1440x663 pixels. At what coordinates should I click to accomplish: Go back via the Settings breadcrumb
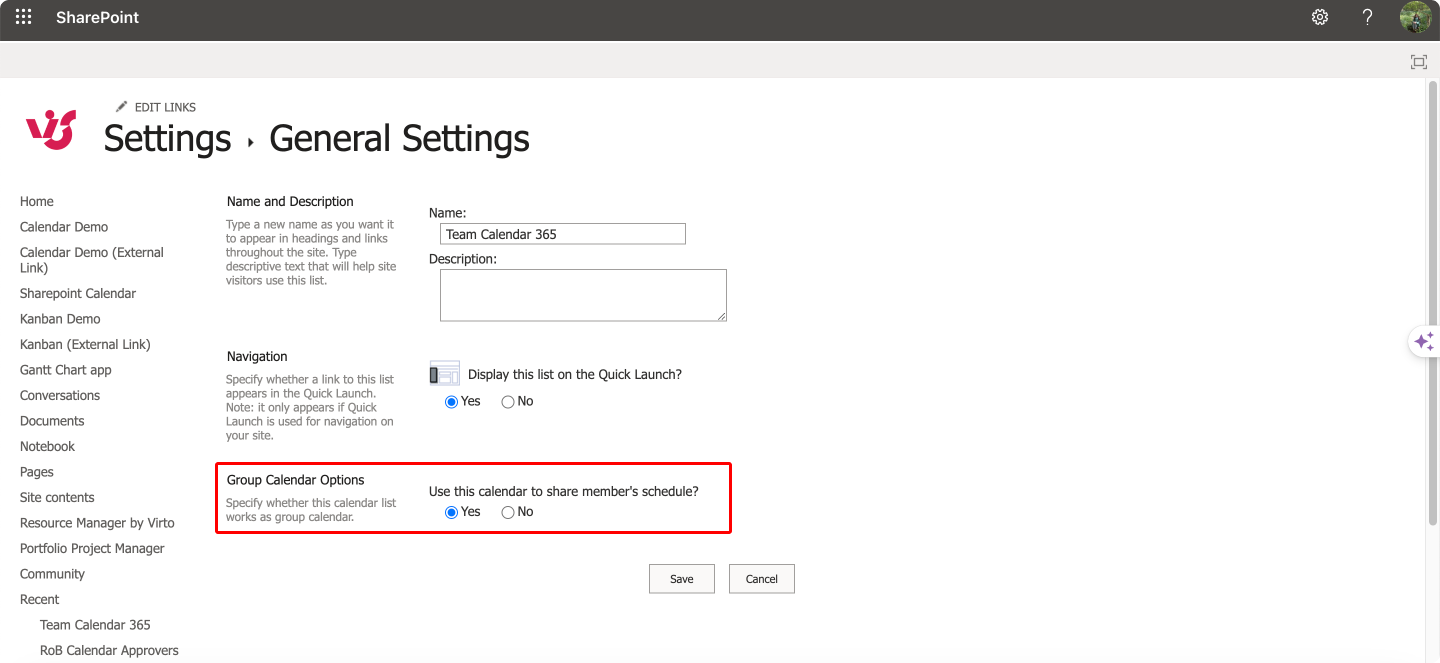click(x=167, y=138)
